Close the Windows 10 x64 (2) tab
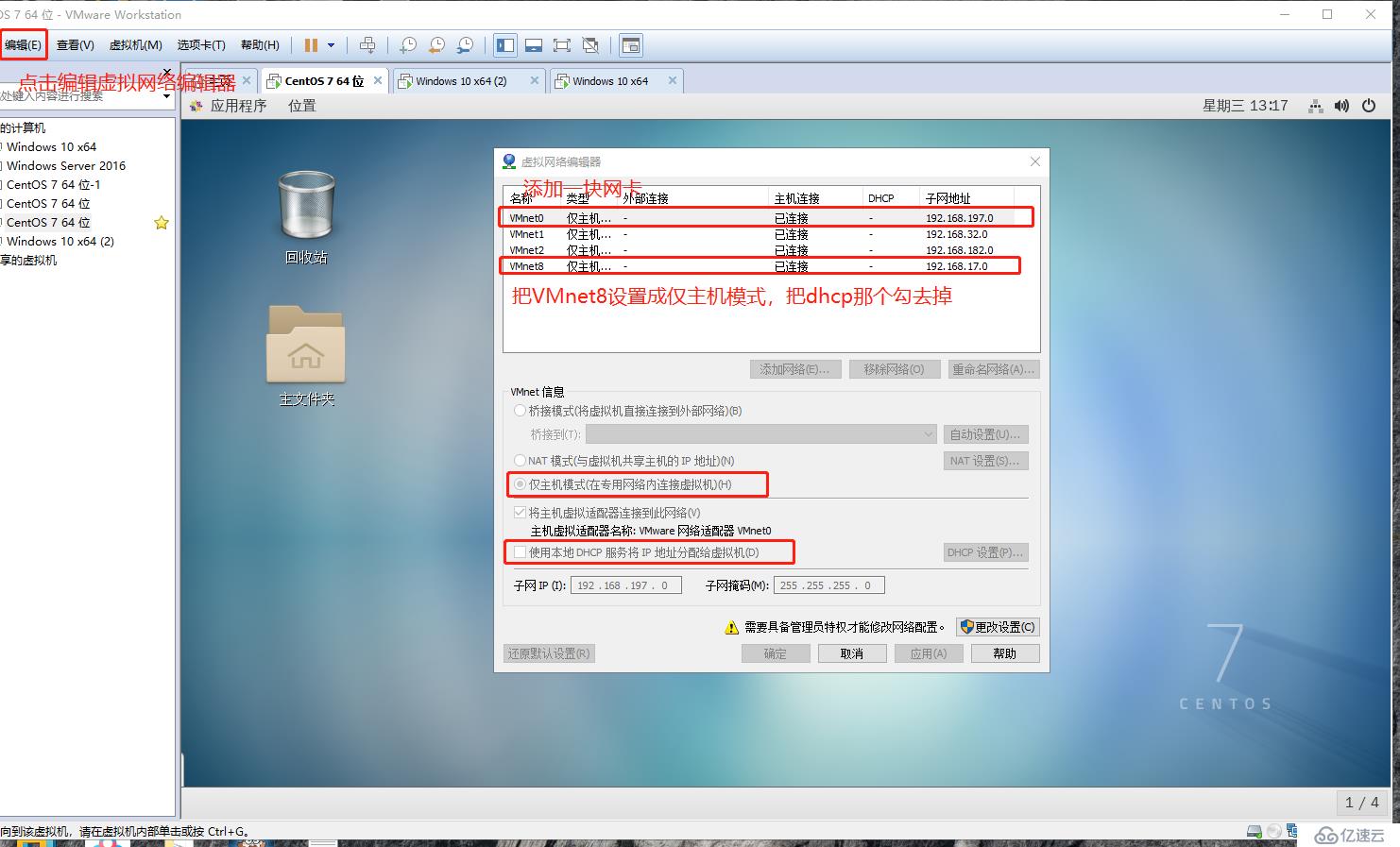This screenshot has width=1400, height=847. pos(535,80)
